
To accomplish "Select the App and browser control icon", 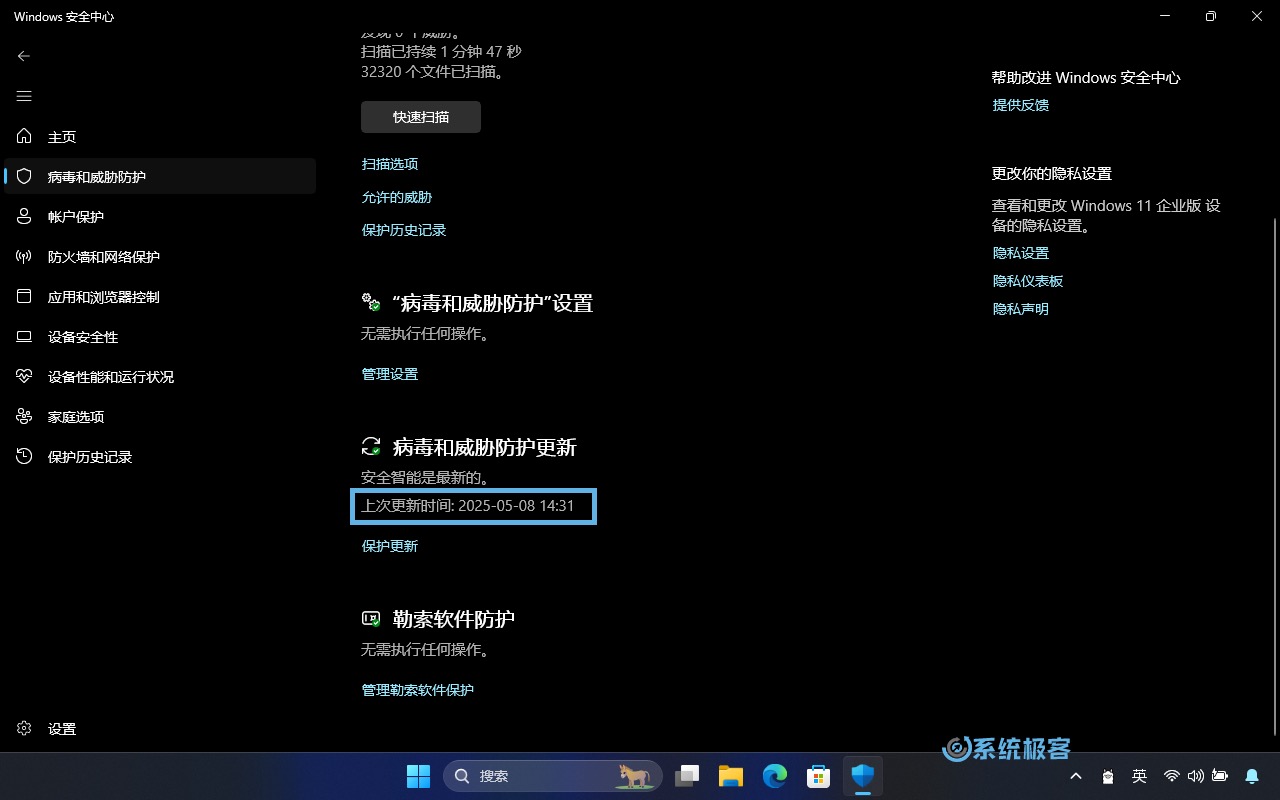I will (x=25, y=296).
